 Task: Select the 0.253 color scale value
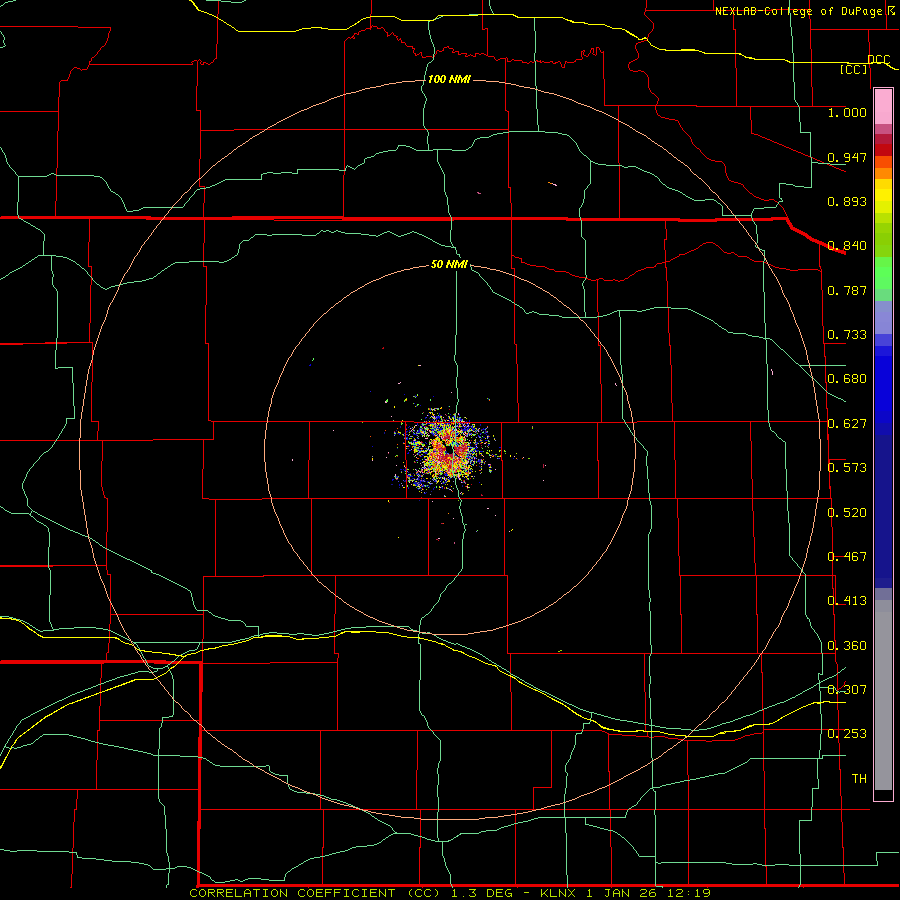click(847, 734)
